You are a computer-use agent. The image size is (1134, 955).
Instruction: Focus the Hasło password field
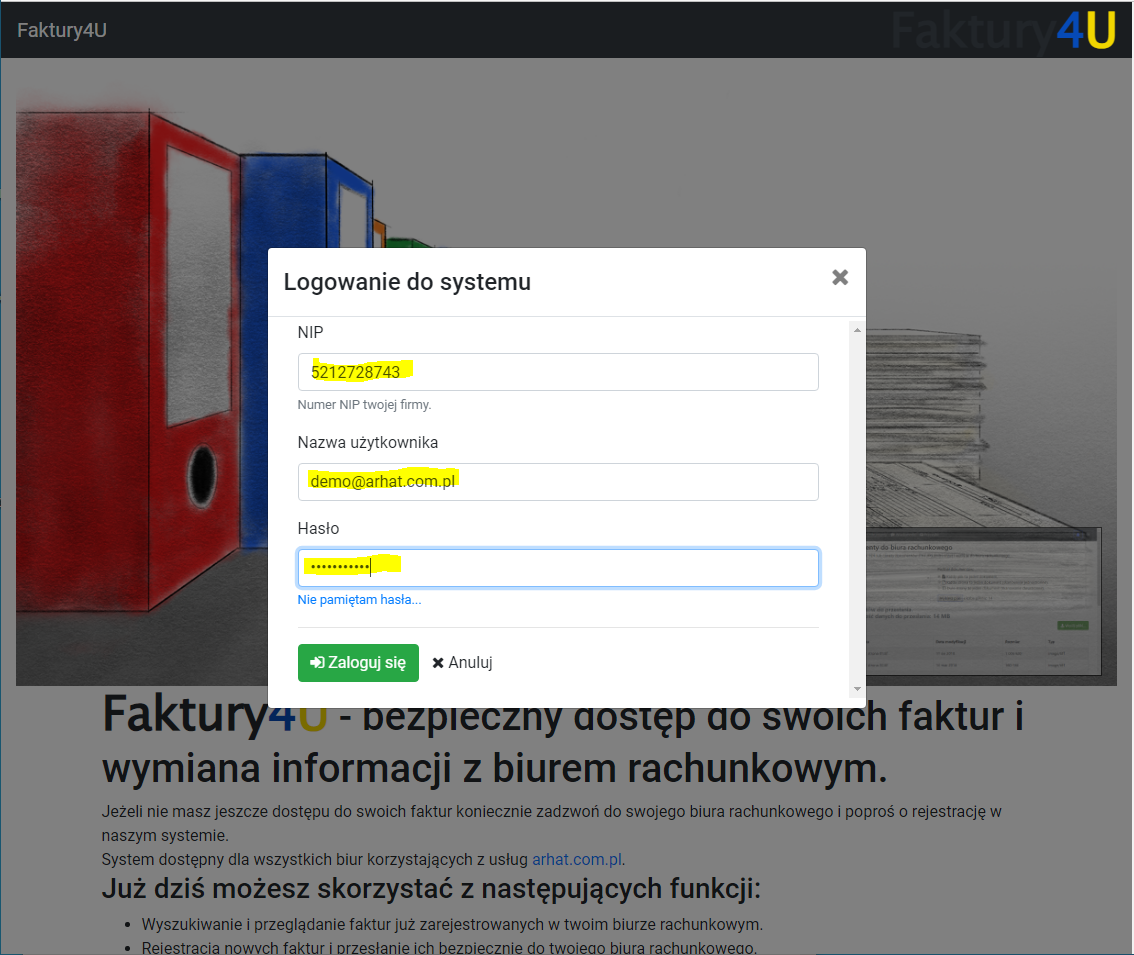pos(557,567)
